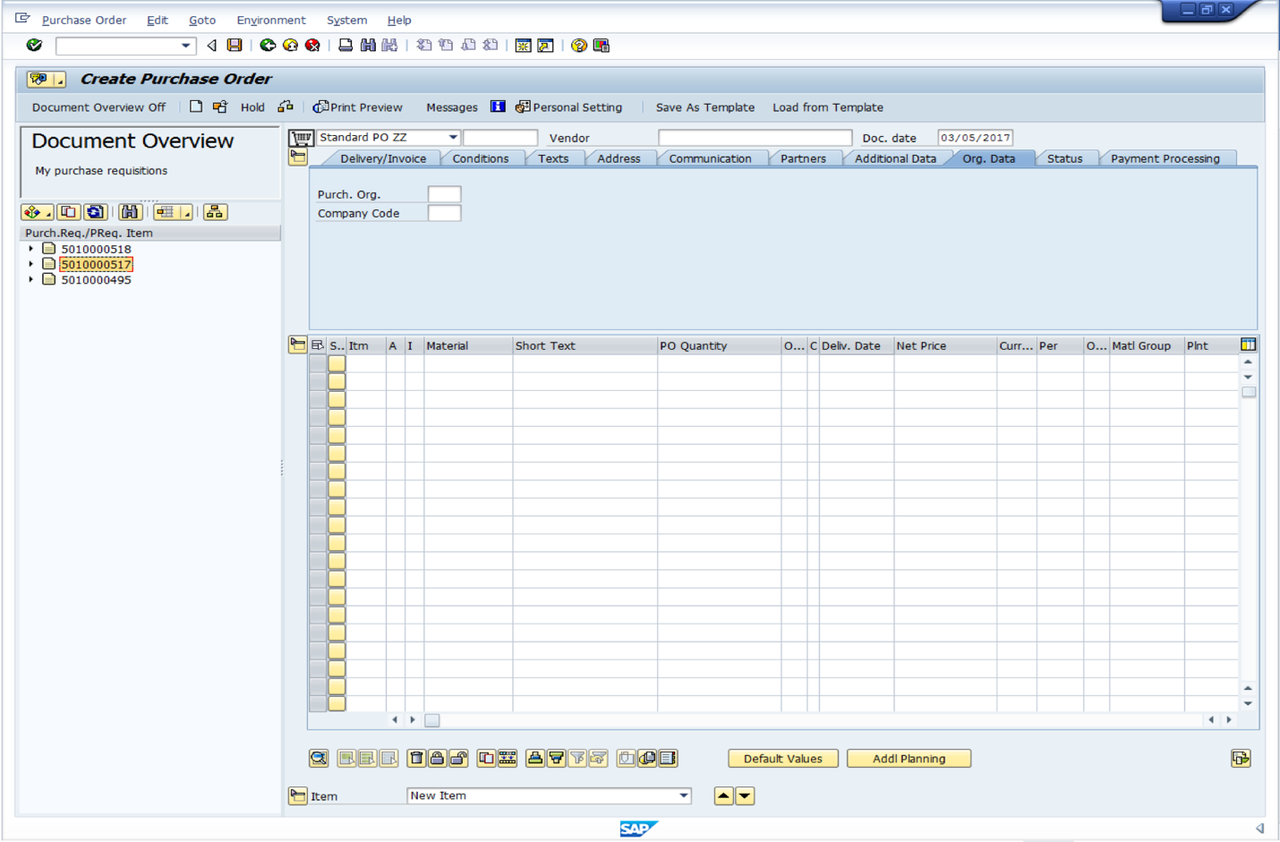Click the Company Code input field

(444, 213)
